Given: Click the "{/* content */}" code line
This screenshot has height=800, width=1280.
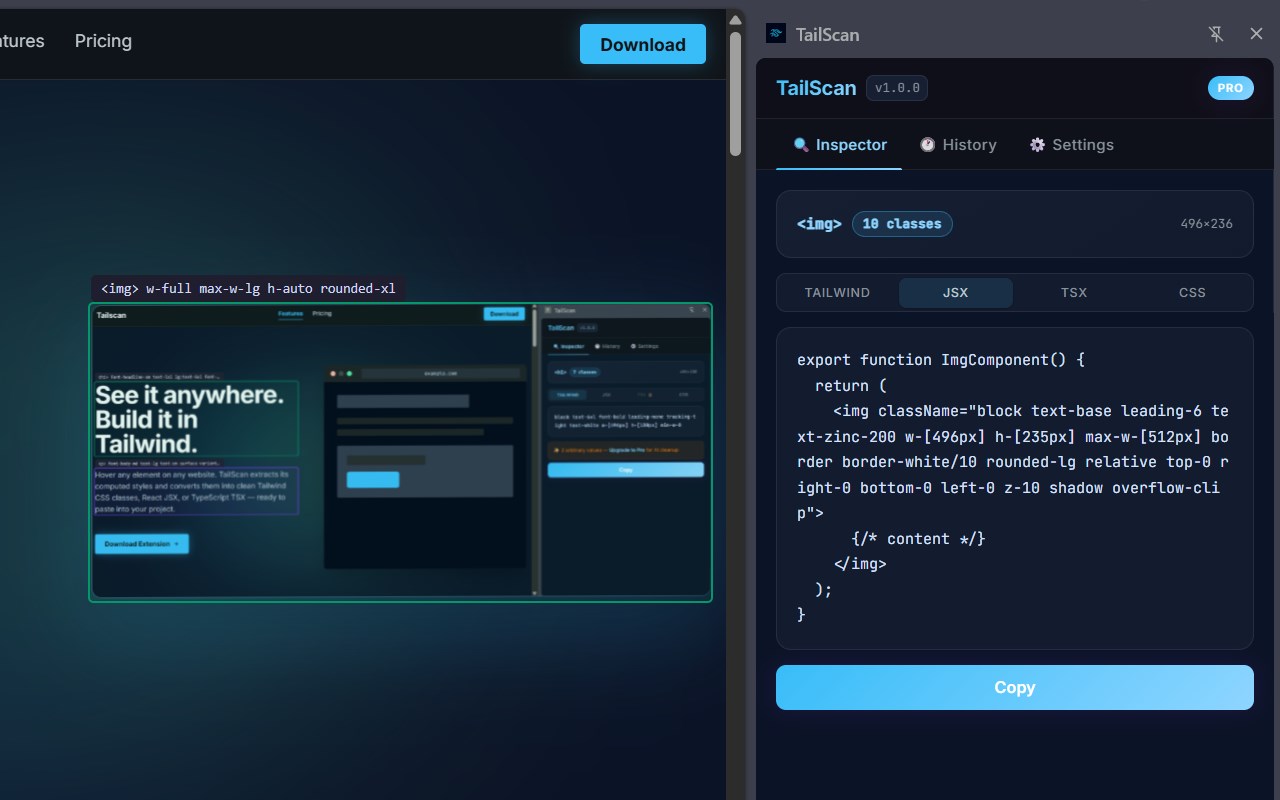Looking at the screenshot, I should coord(919,539).
